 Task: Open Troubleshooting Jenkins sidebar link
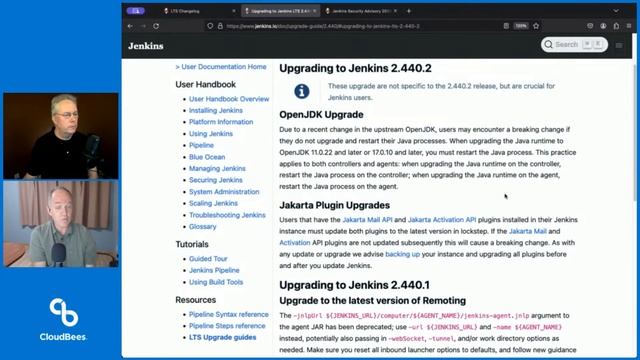(x=227, y=215)
